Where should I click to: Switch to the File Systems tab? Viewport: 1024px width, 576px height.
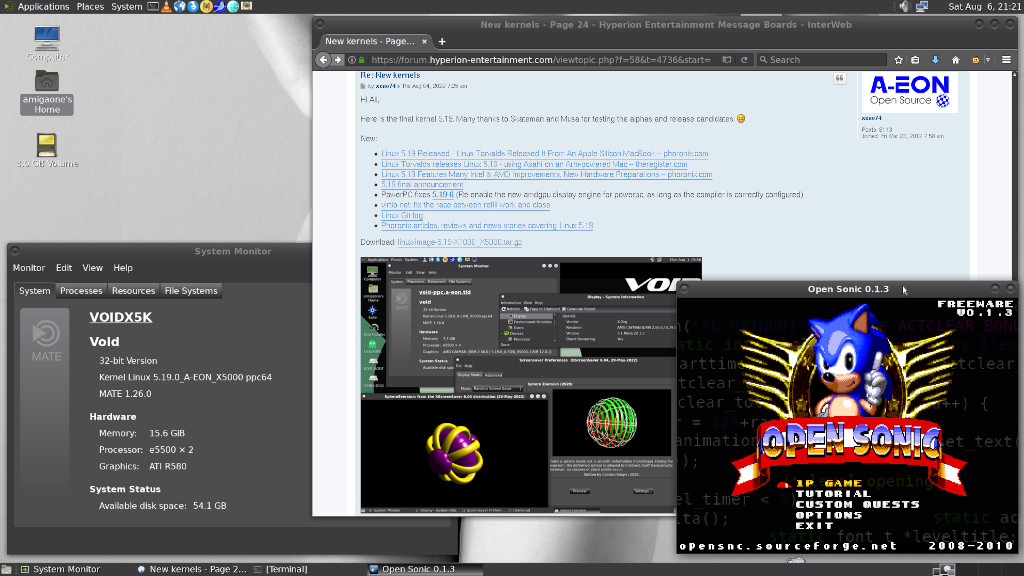[x=191, y=291]
